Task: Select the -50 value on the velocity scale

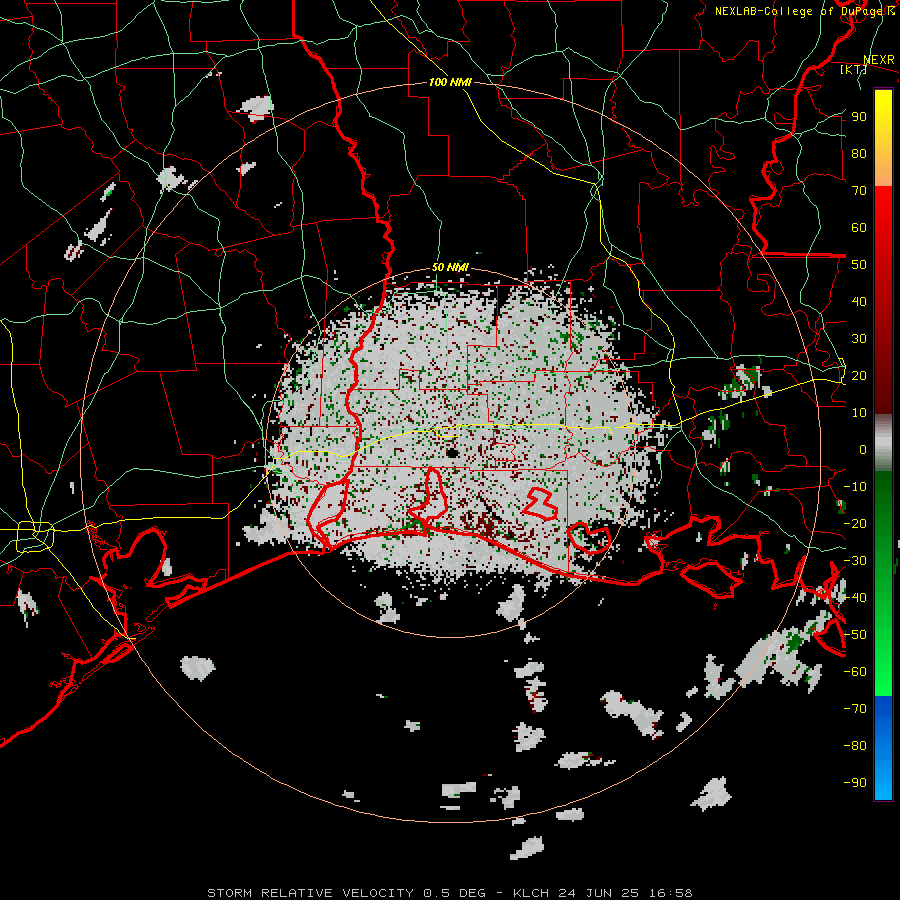Action: (855, 635)
